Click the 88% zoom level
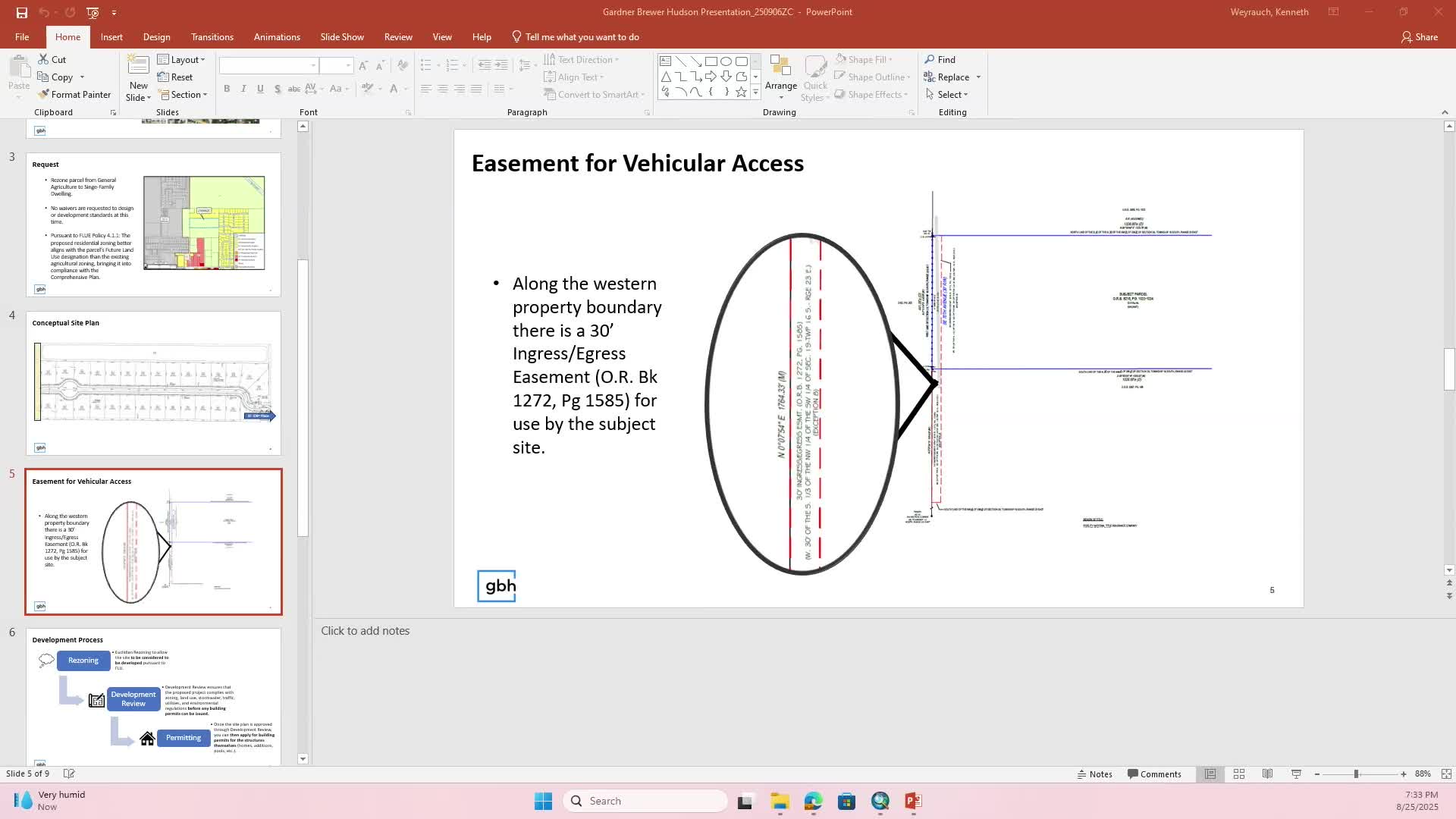Screen dimensions: 1456x819 coord(1423,774)
